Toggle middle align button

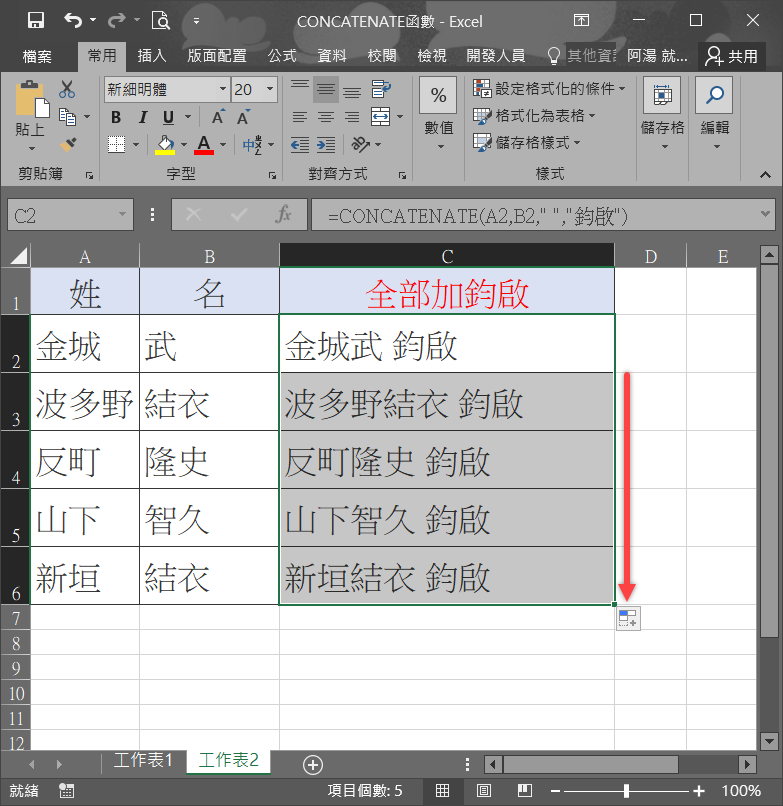pos(325,89)
